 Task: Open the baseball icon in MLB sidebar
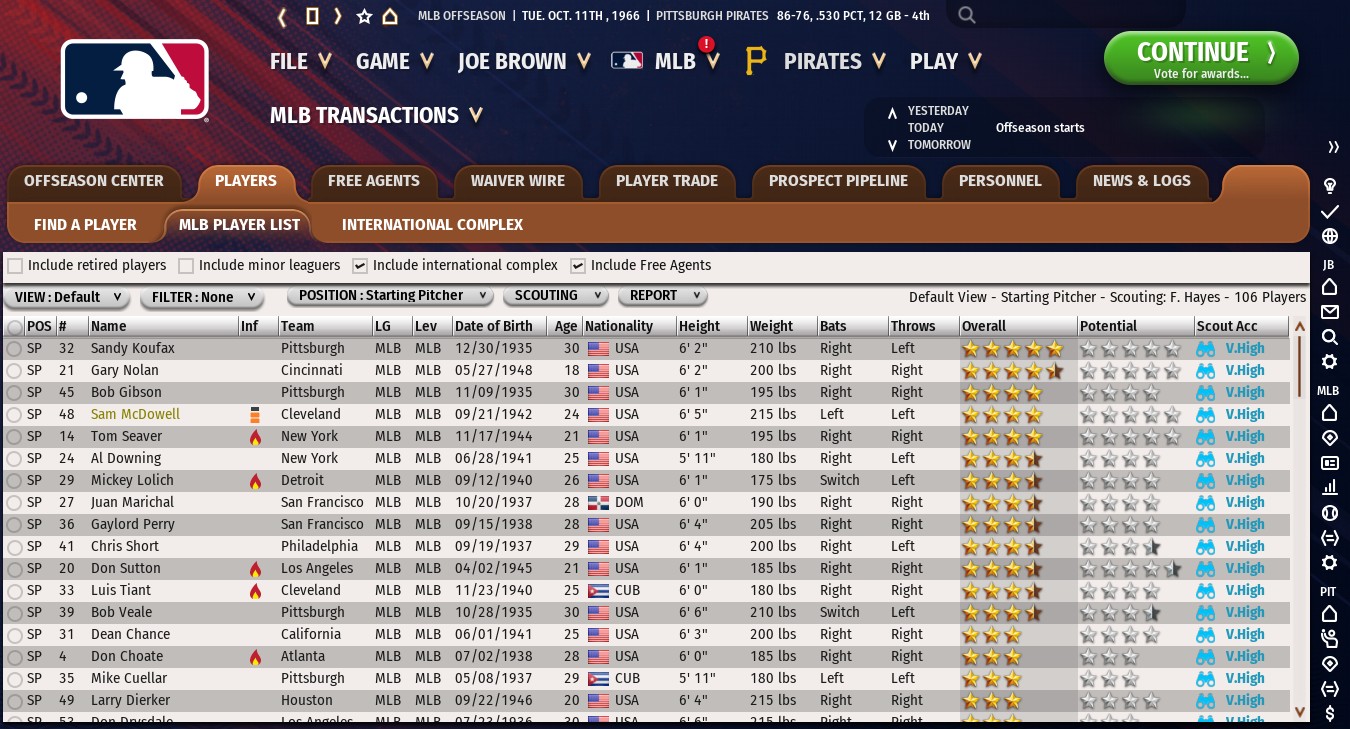click(x=1330, y=512)
